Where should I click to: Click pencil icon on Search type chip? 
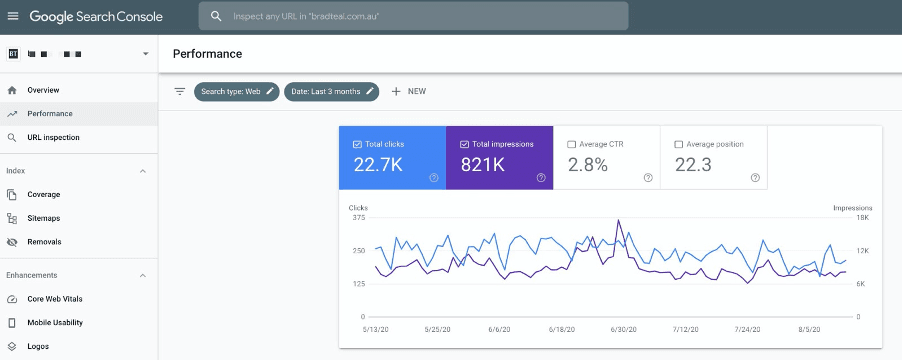(270, 91)
